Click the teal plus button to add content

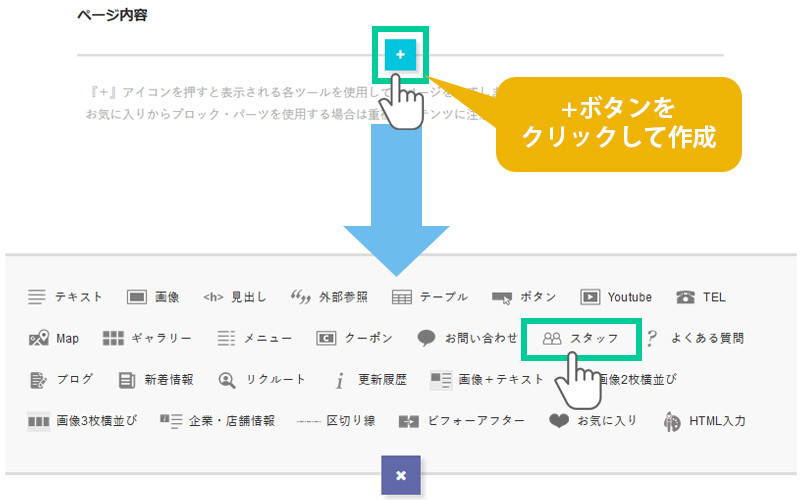click(400, 55)
